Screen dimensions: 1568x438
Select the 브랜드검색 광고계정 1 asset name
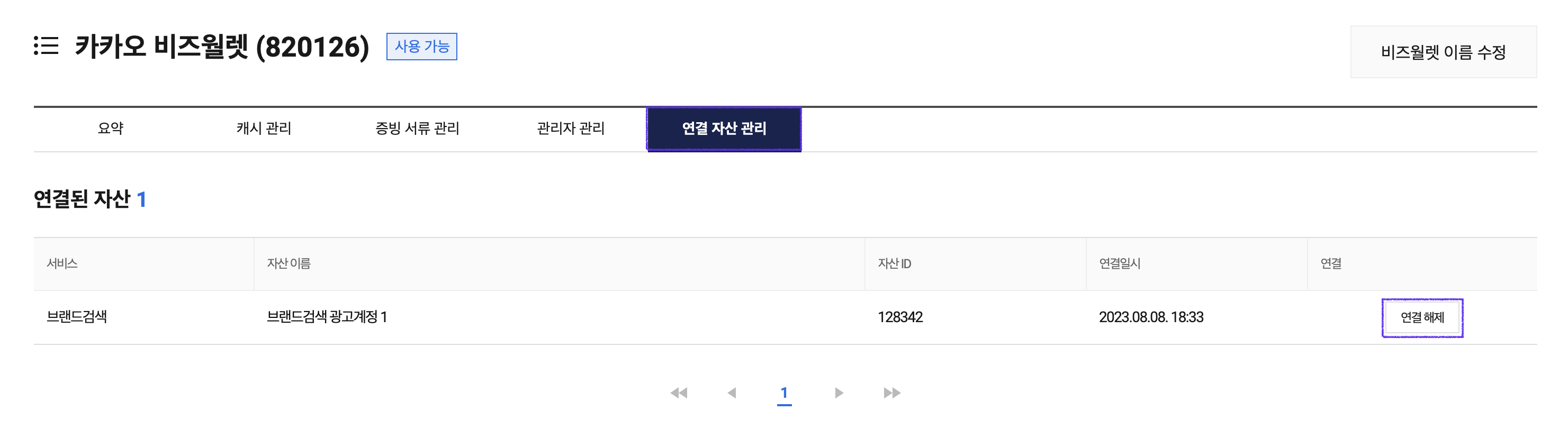tap(327, 317)
